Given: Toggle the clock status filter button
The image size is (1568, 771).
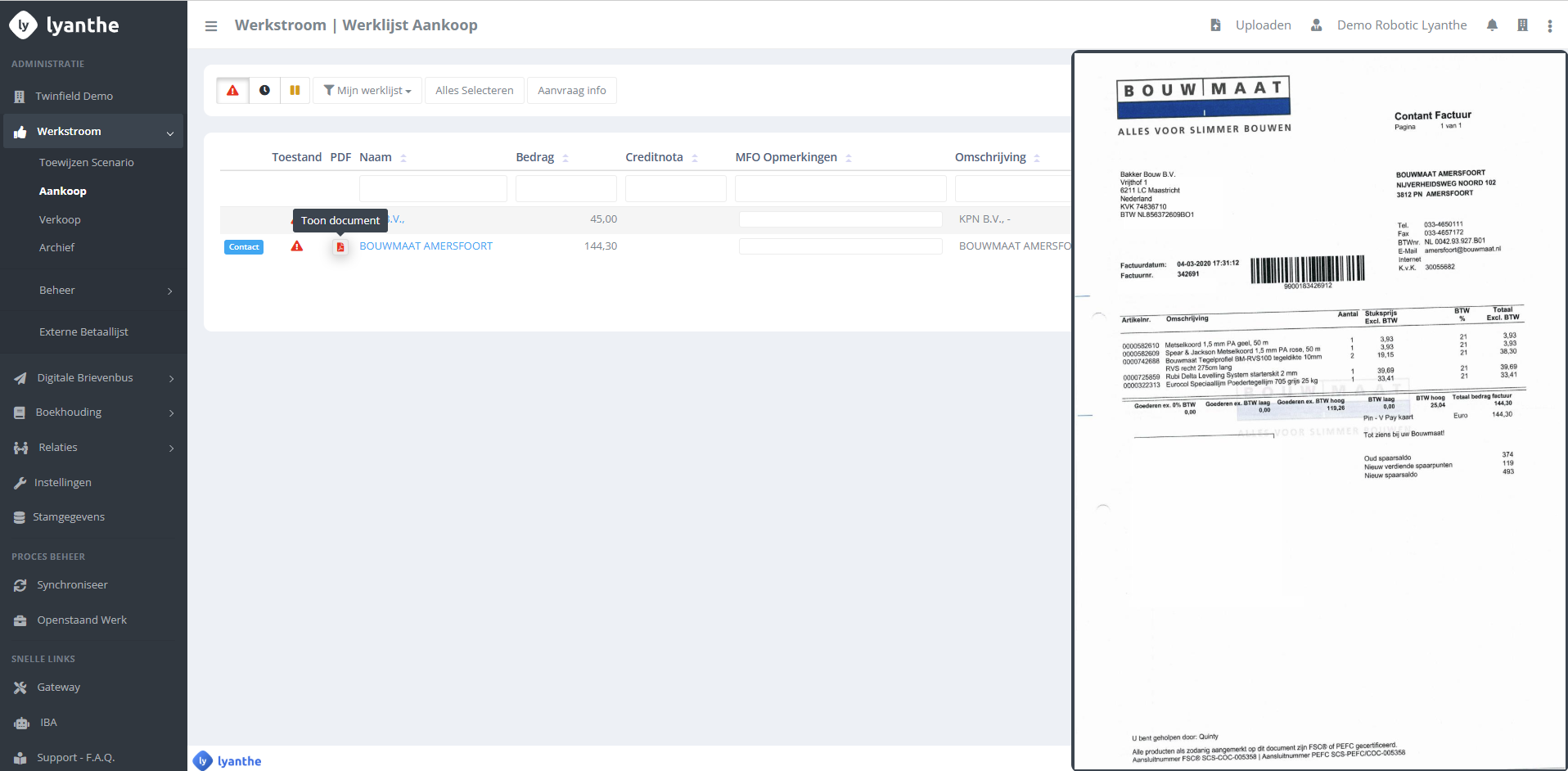Looking at the screenshot, I should [x=264, y=91].
